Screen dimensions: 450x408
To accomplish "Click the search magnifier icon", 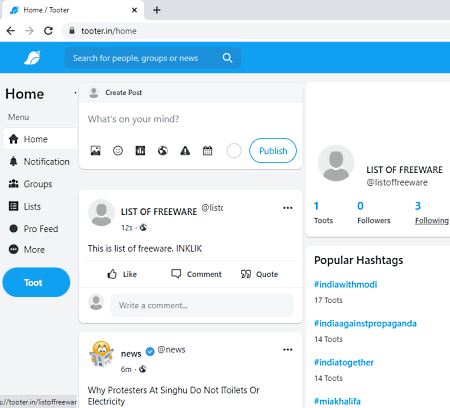I will [227, 58].
